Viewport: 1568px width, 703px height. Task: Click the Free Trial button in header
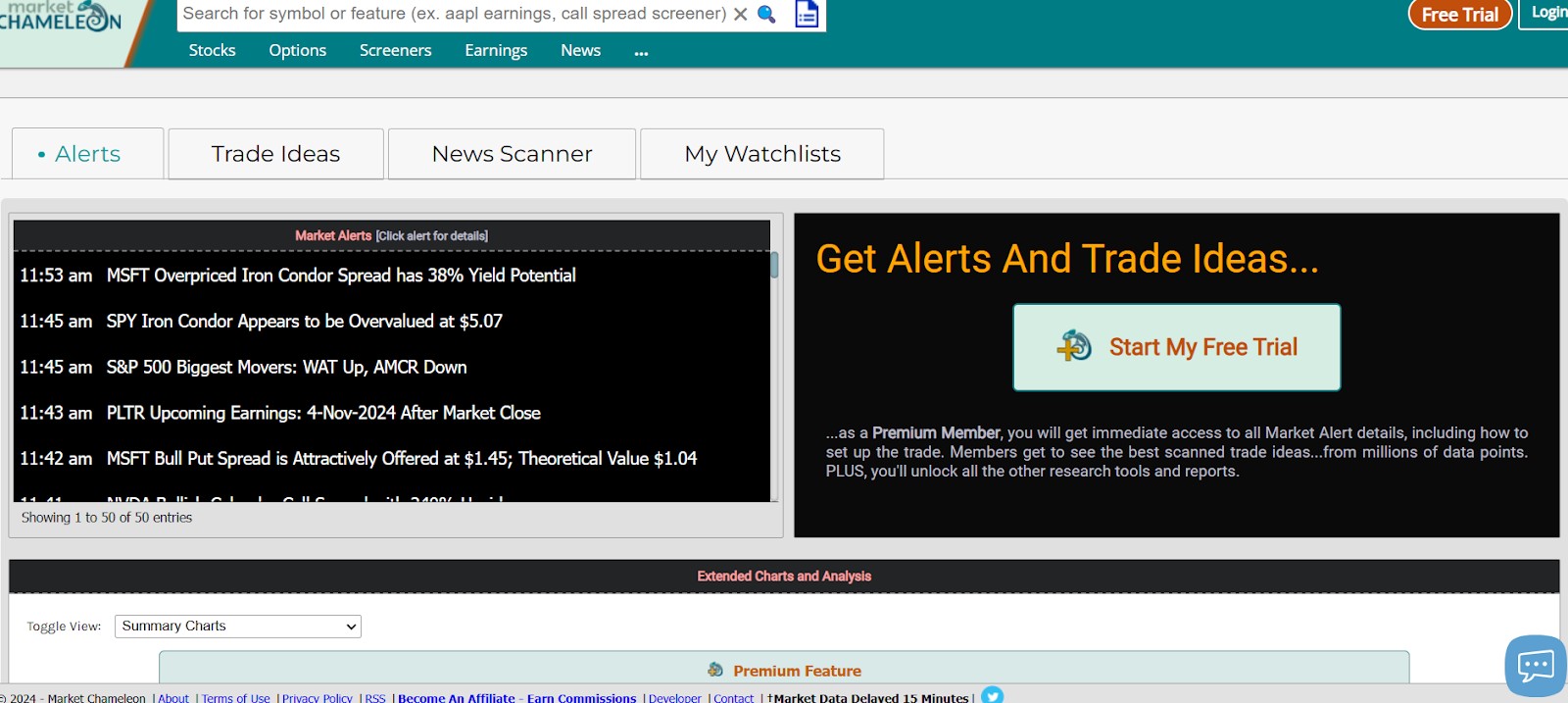pos(1460,15)
